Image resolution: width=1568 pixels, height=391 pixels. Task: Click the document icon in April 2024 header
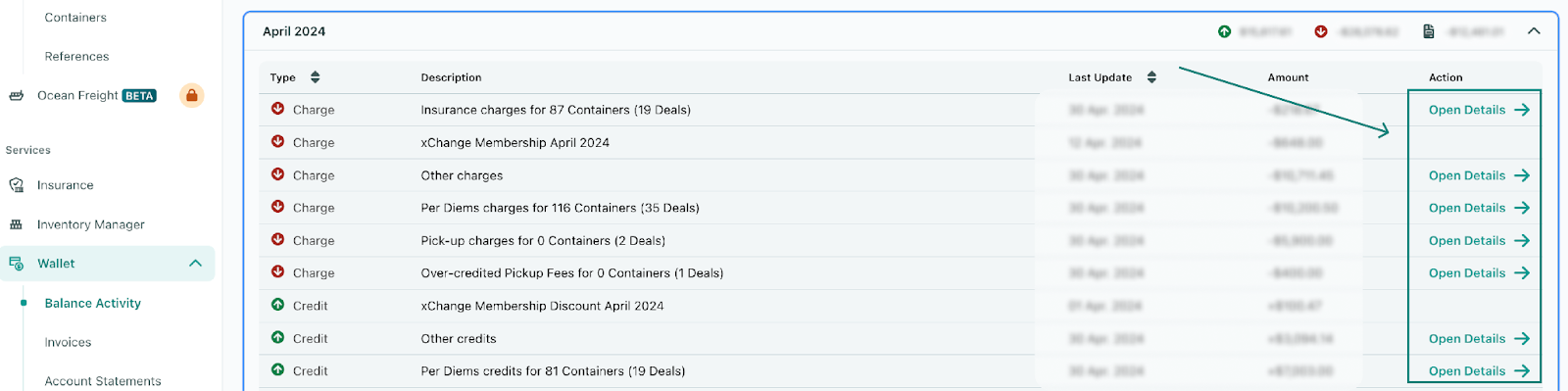[x=1429, y=31]
